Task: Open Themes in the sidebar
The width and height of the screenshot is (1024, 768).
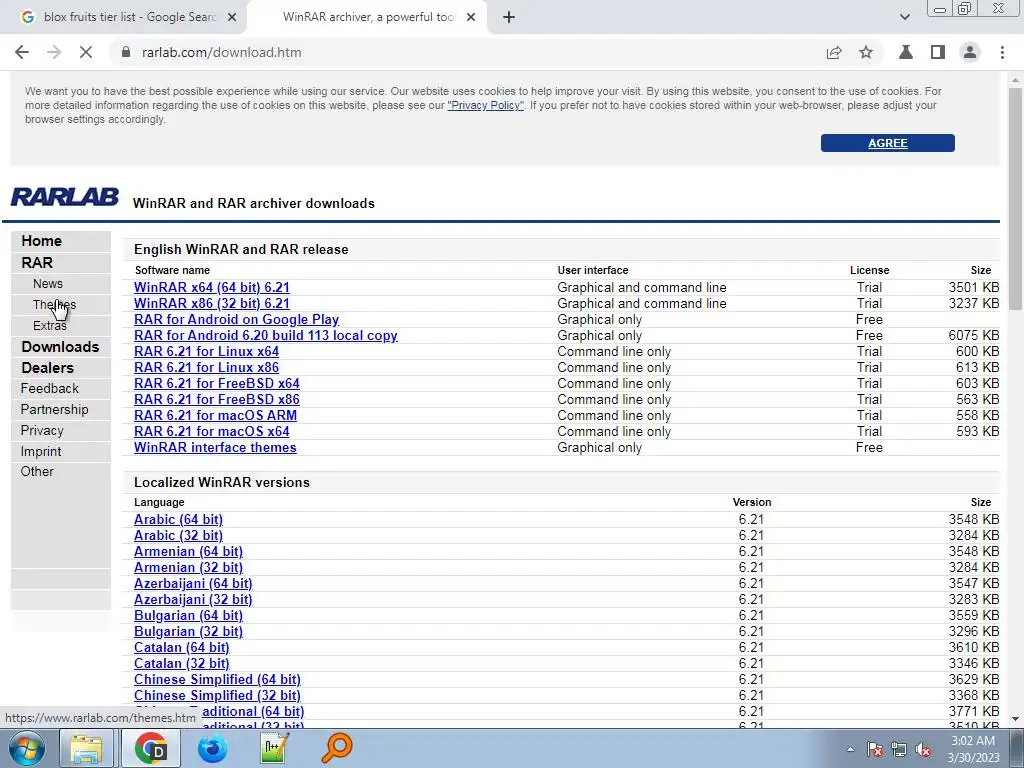Action: tap(54, 304)
